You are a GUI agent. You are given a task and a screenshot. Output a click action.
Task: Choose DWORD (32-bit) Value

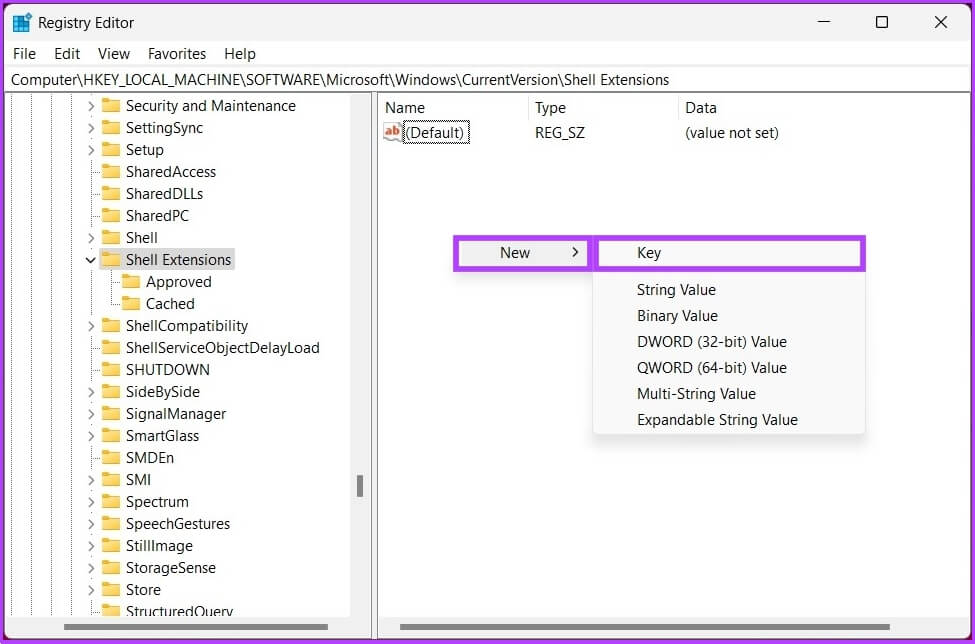point(729,342)
